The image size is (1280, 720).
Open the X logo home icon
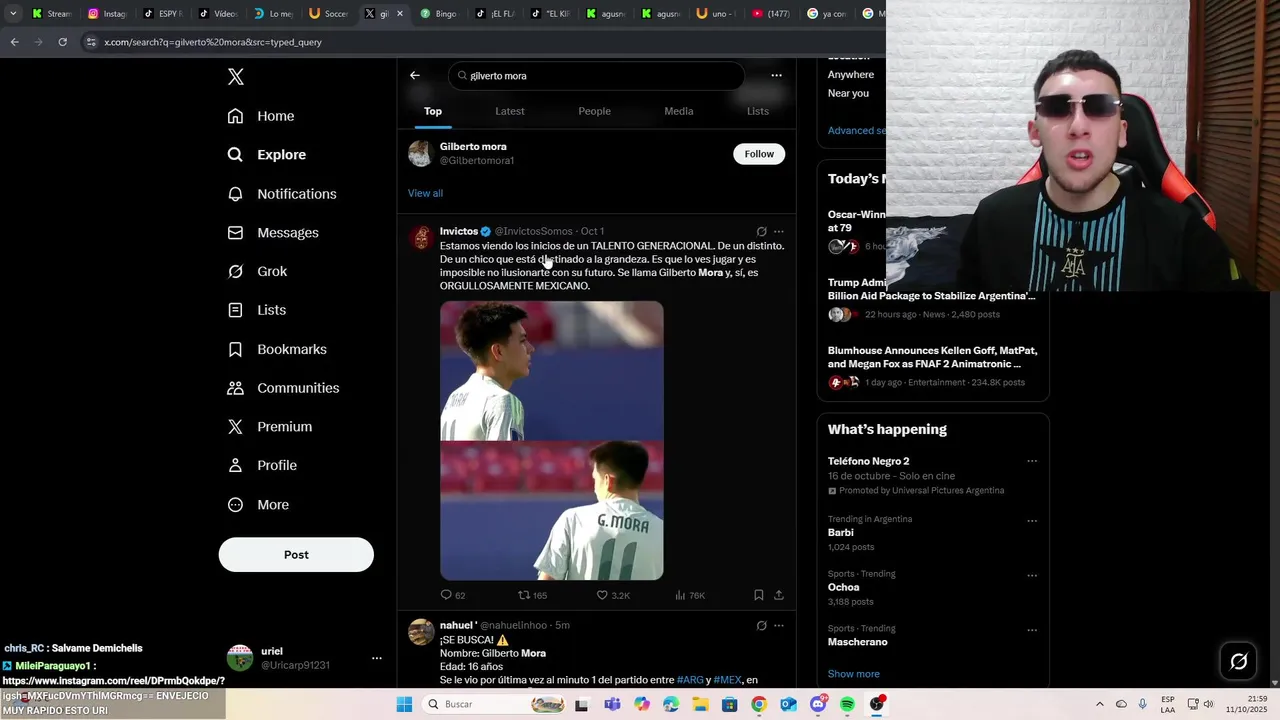[236, 77]
